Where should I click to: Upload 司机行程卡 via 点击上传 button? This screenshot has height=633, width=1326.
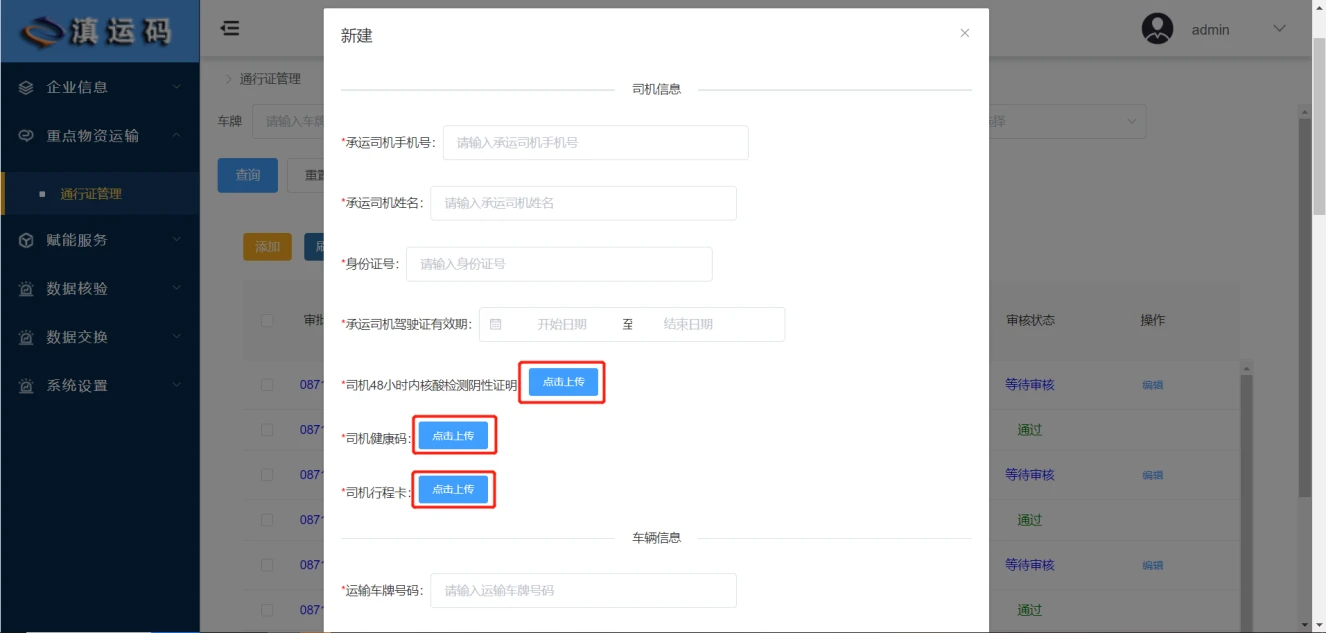coord(453,490)
